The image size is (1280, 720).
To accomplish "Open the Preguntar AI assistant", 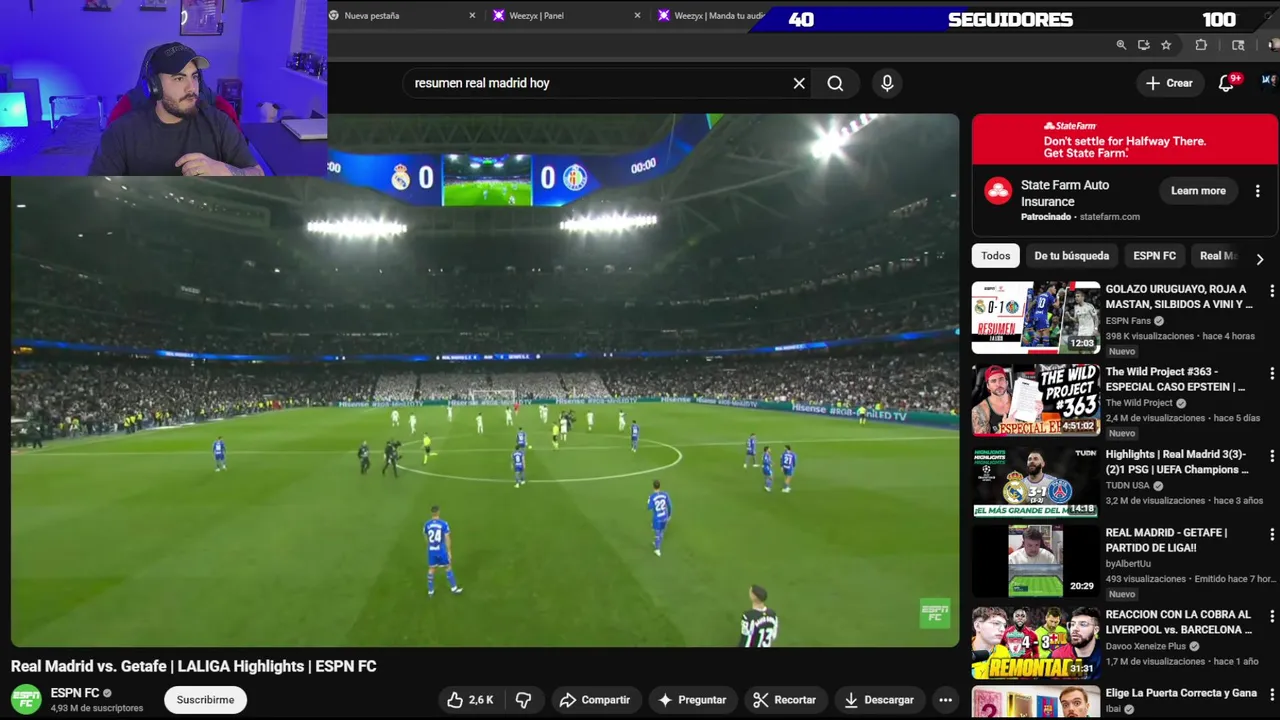I will click(692, 700).
